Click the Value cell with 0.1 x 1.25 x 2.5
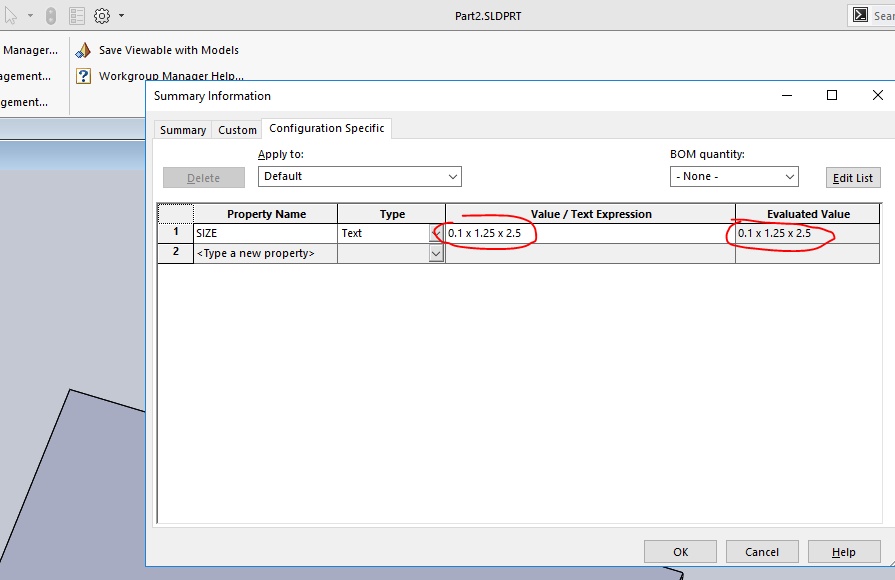The image size is (895, 580). (x=590, y=233)
